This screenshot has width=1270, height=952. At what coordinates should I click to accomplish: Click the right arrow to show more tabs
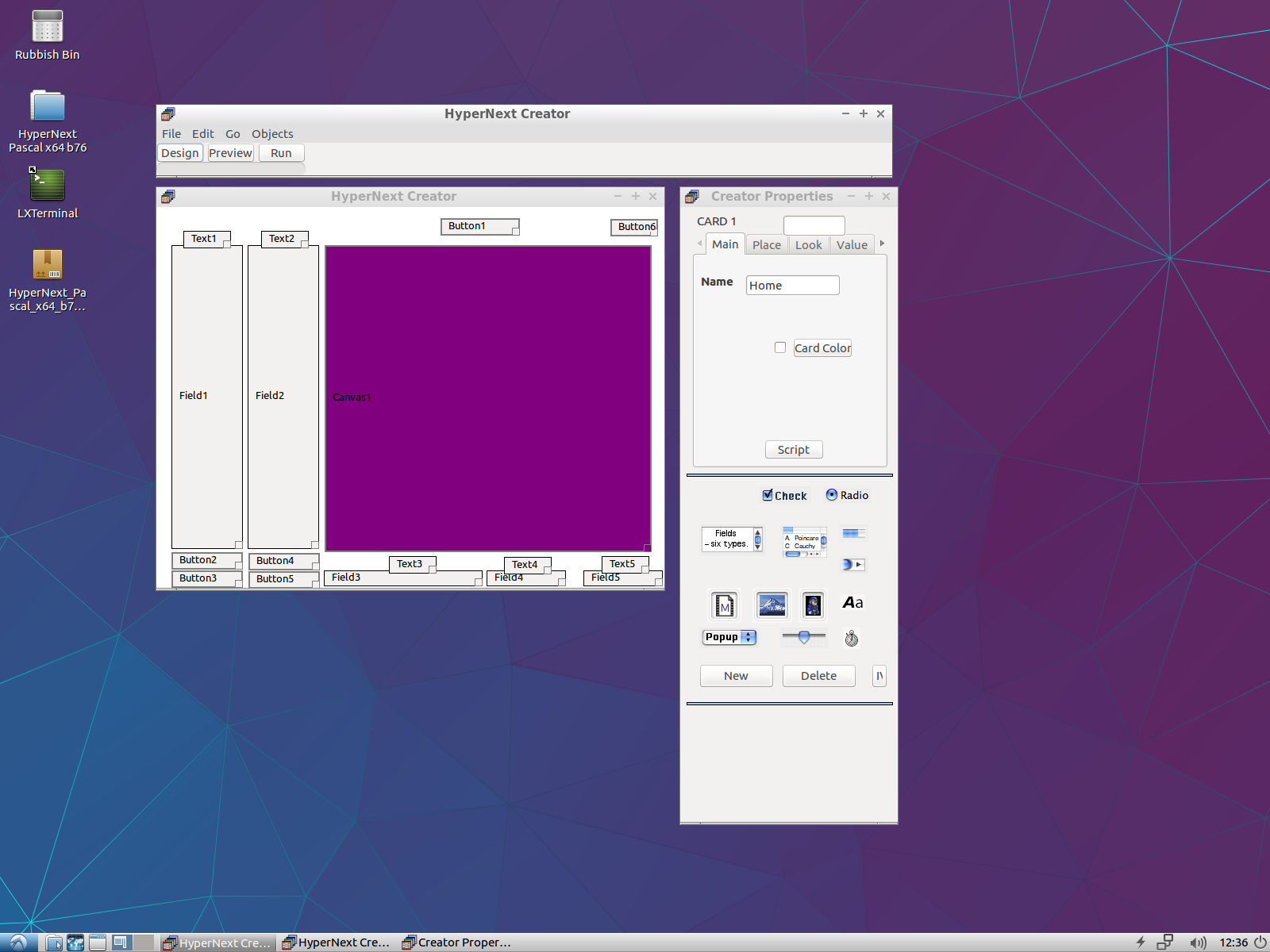click(x=882, y=244)
